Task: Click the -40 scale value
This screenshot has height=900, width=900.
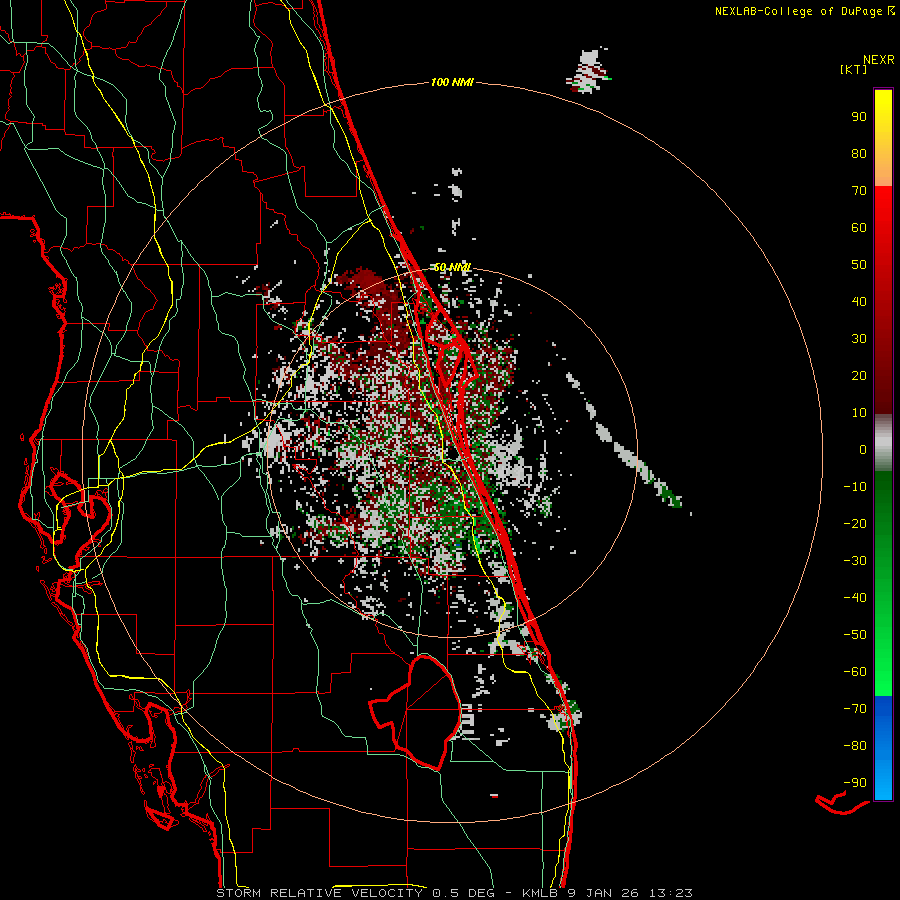Action: tap(855, 598)
